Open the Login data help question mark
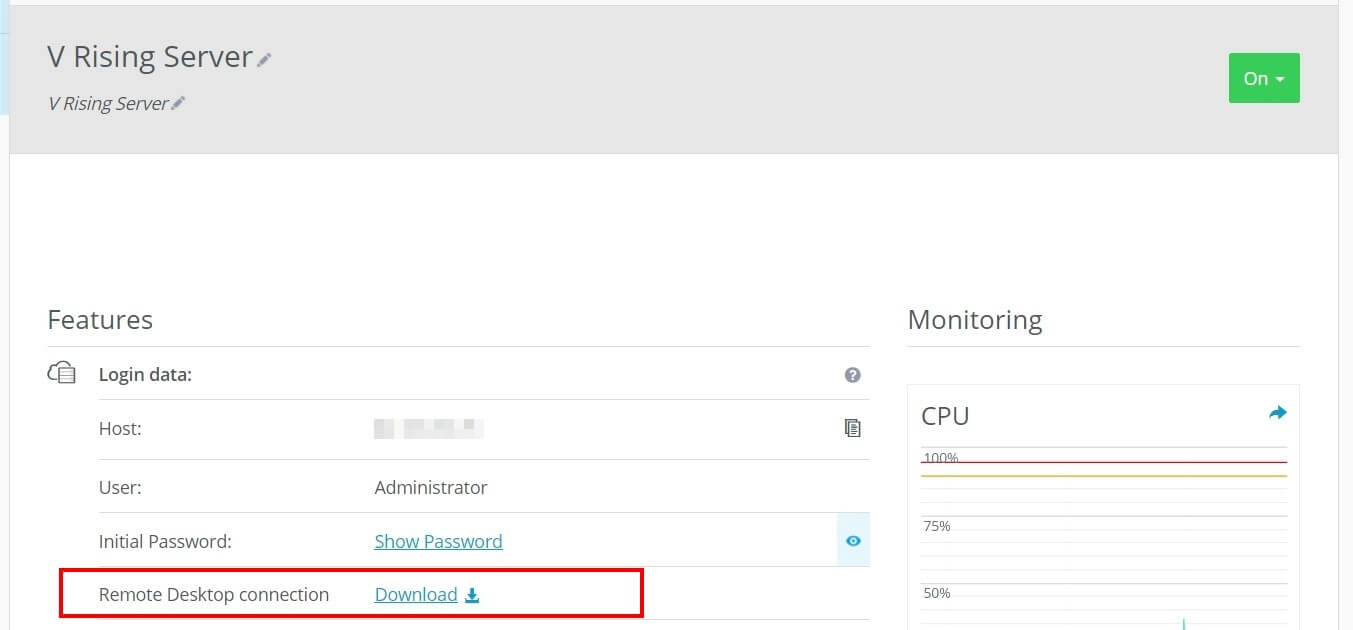 852,375
